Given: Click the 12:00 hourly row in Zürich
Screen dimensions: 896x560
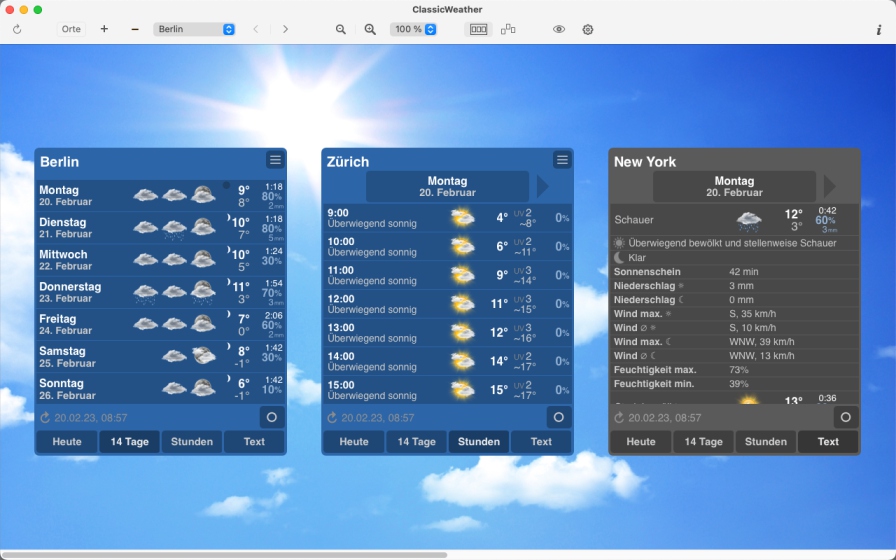Looking at the screenshot, I should (x=447, y=303).
